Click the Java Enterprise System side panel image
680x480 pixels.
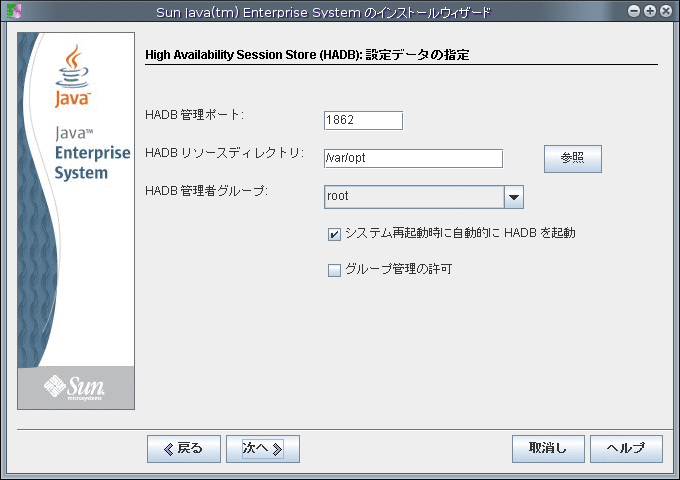click(x=76, y=221)
